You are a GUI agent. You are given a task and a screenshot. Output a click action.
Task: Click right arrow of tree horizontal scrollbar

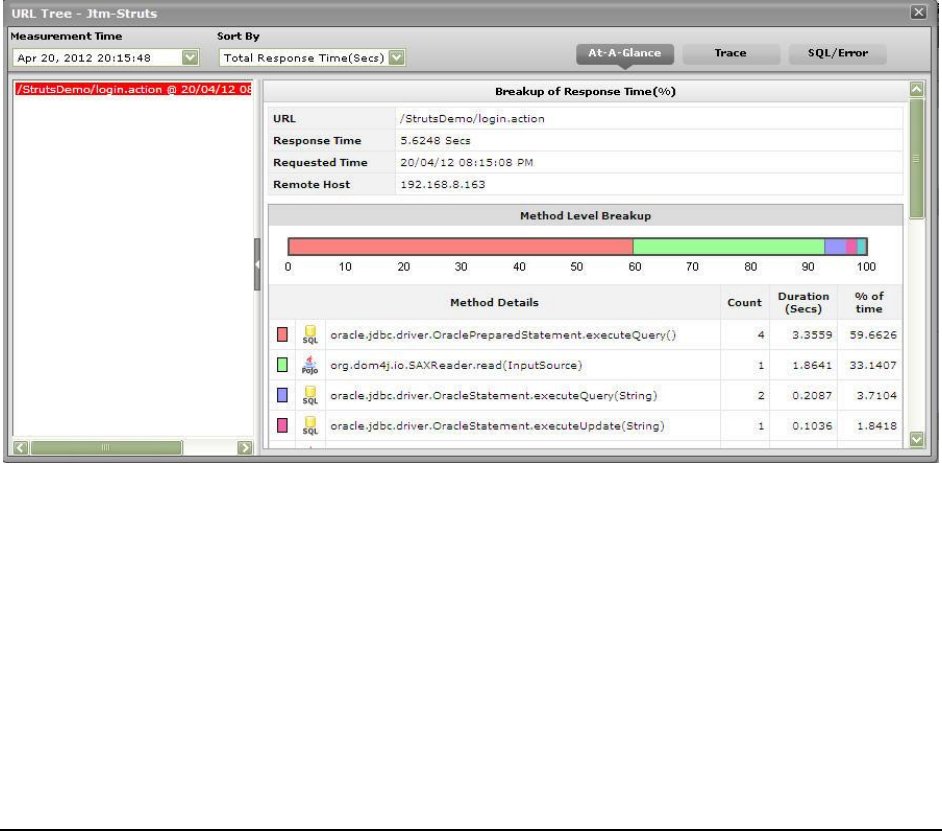coord(245,448)
